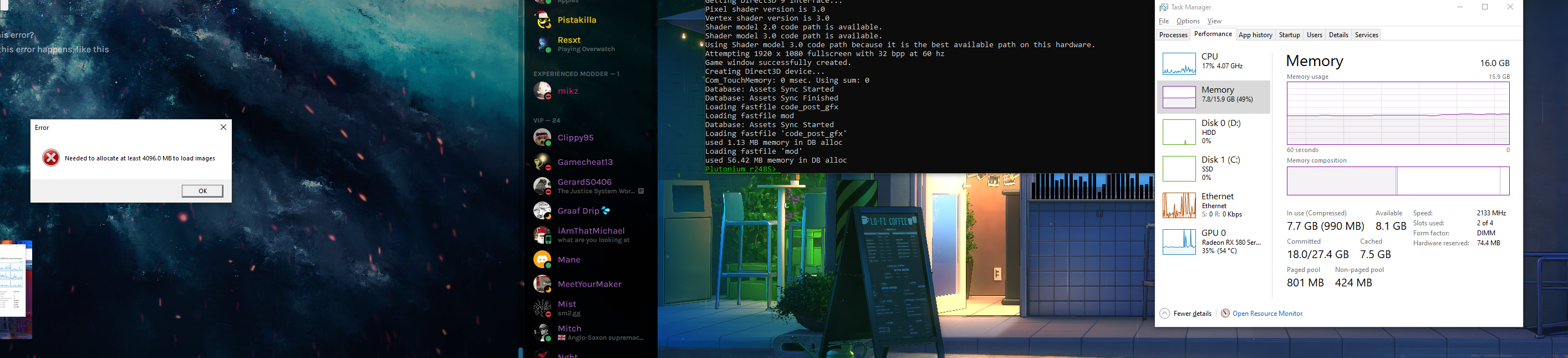The height and width of the screenshot is (358, 1568).
Task: Click Mitch's avatar in the member list
Action: (542, 332)
